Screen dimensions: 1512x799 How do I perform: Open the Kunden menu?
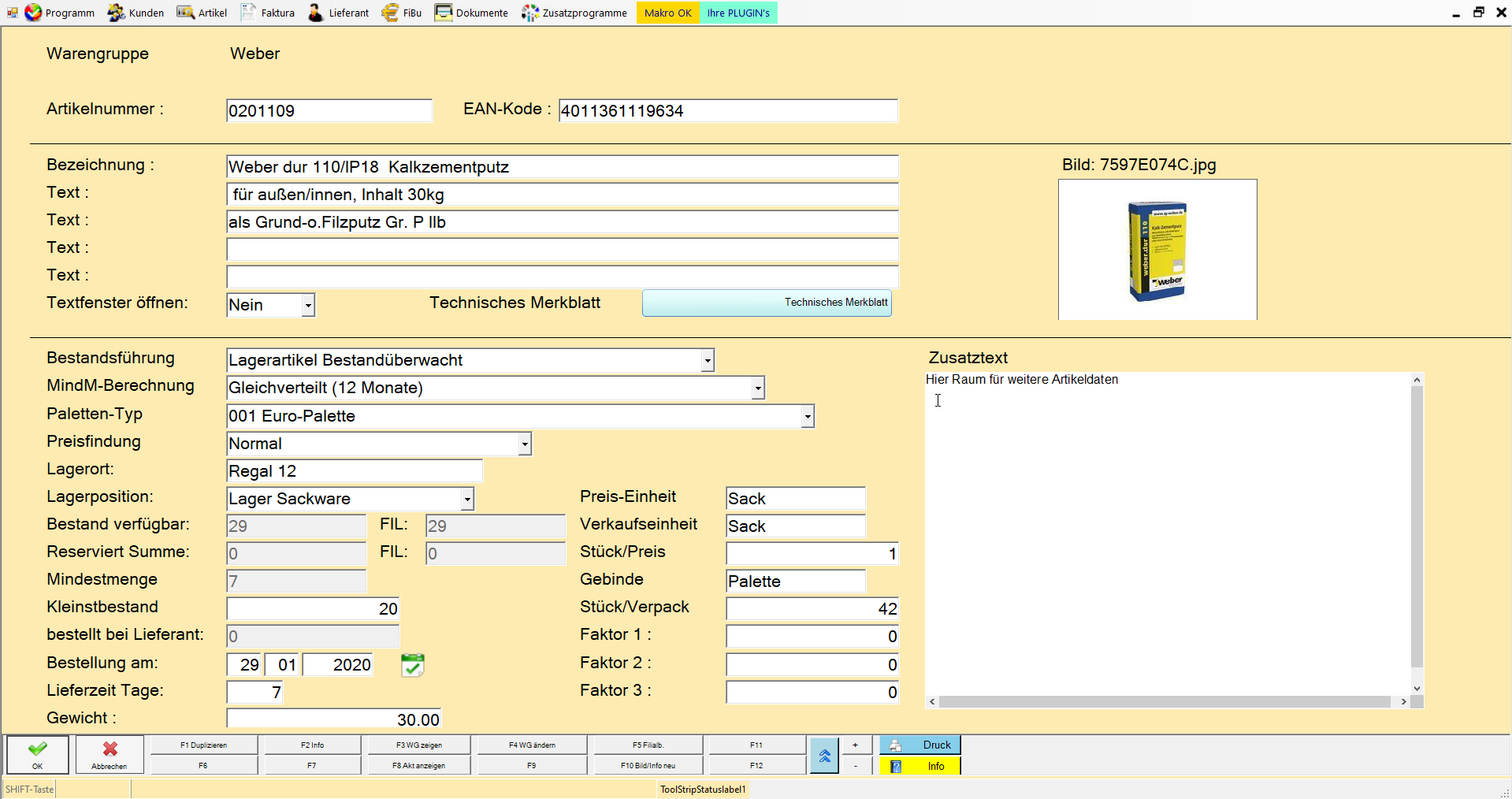136,13
